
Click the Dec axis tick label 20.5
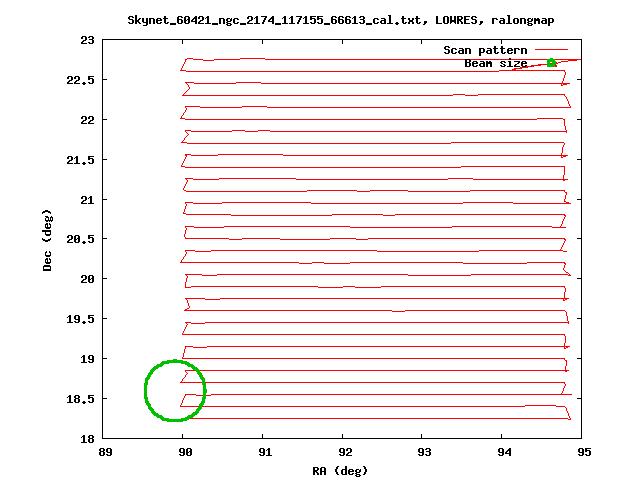pyautogui.click(x=80, y=239)
